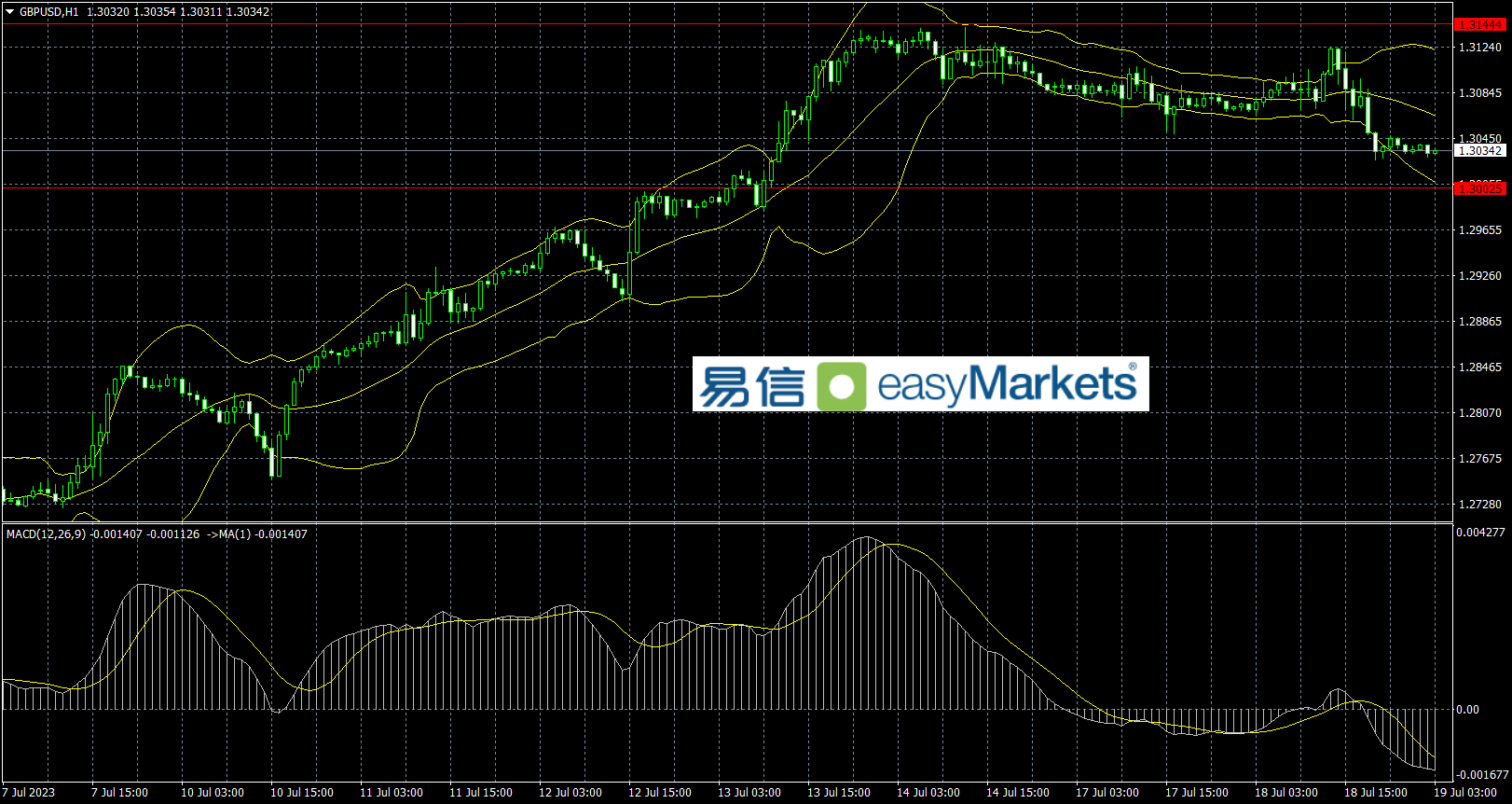1512x804 pixels.
Task: Select the OHLC quote values in chart header
Action: (178, 12)
